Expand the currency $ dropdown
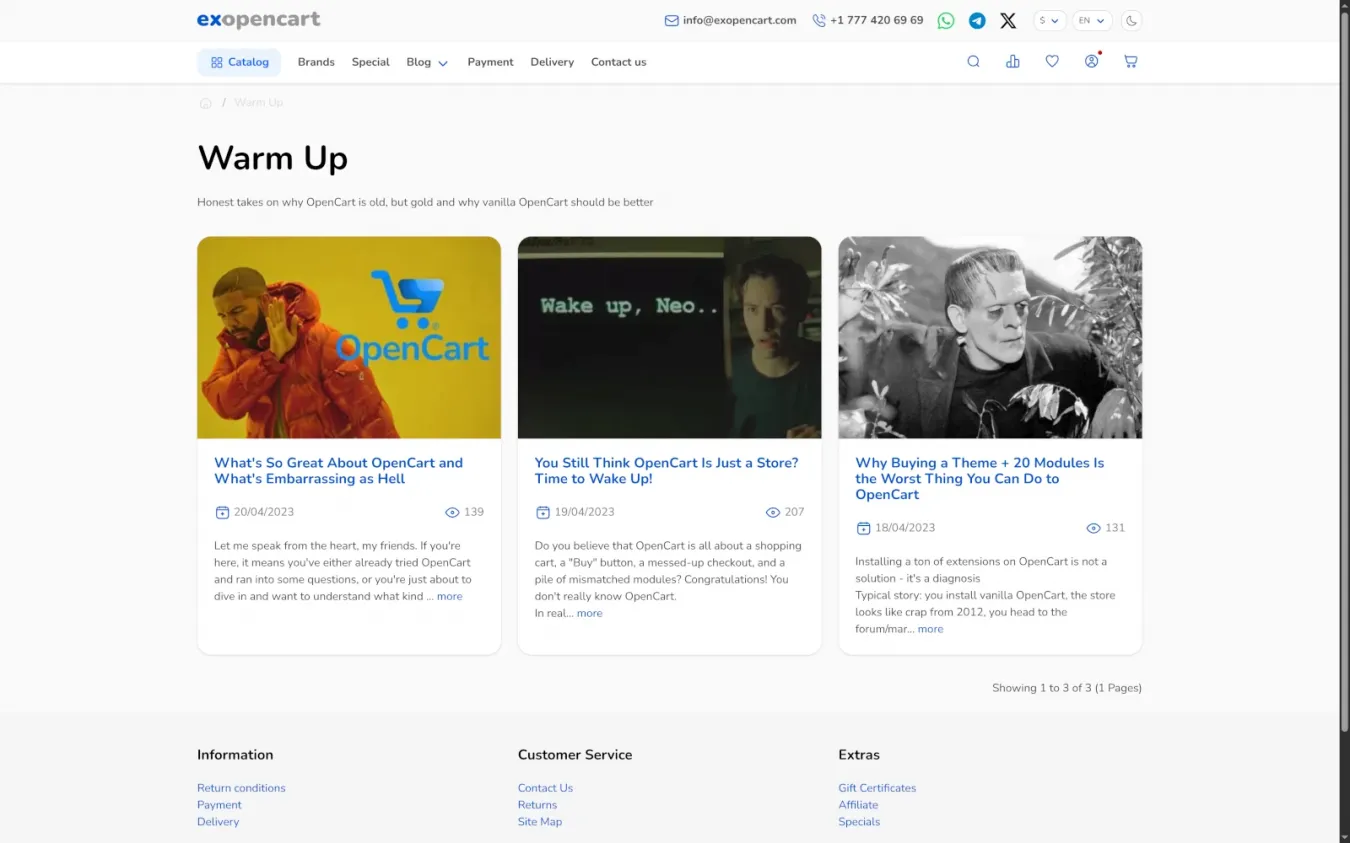The image size is (1350, 843). [x=1049, y=21]
